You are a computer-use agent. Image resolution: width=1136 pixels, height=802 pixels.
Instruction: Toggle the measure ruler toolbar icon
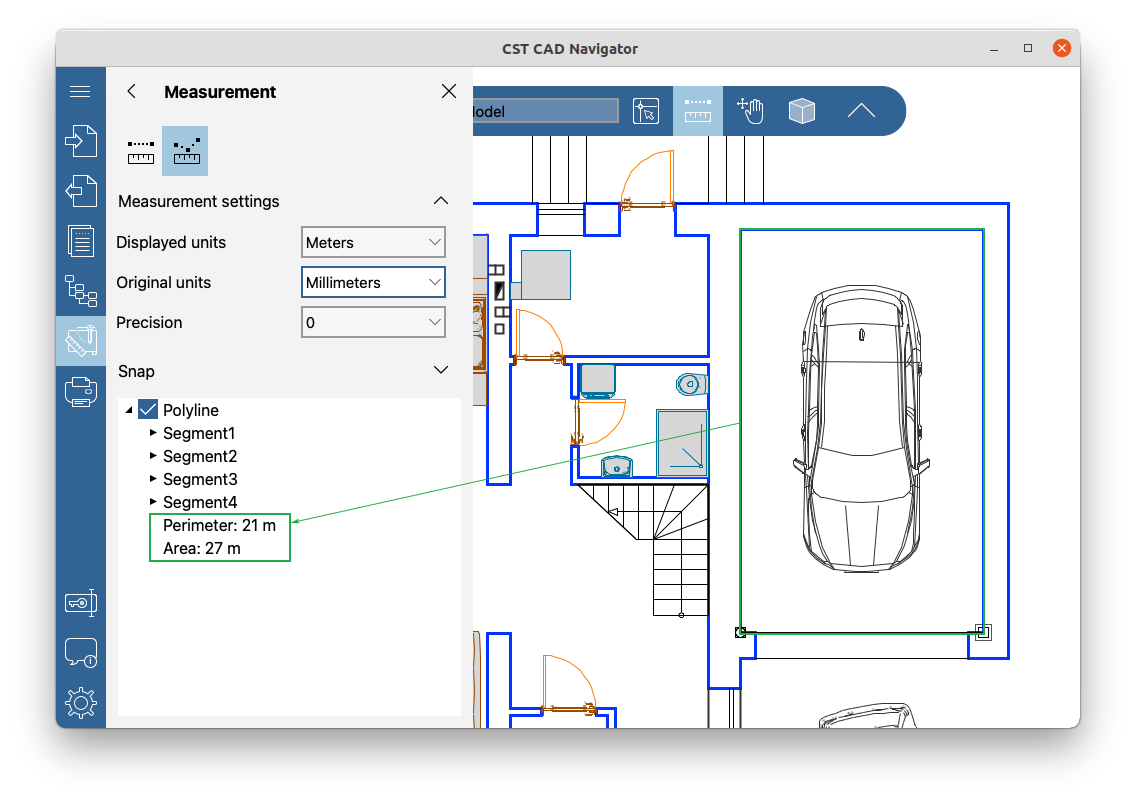coord(698,111)
